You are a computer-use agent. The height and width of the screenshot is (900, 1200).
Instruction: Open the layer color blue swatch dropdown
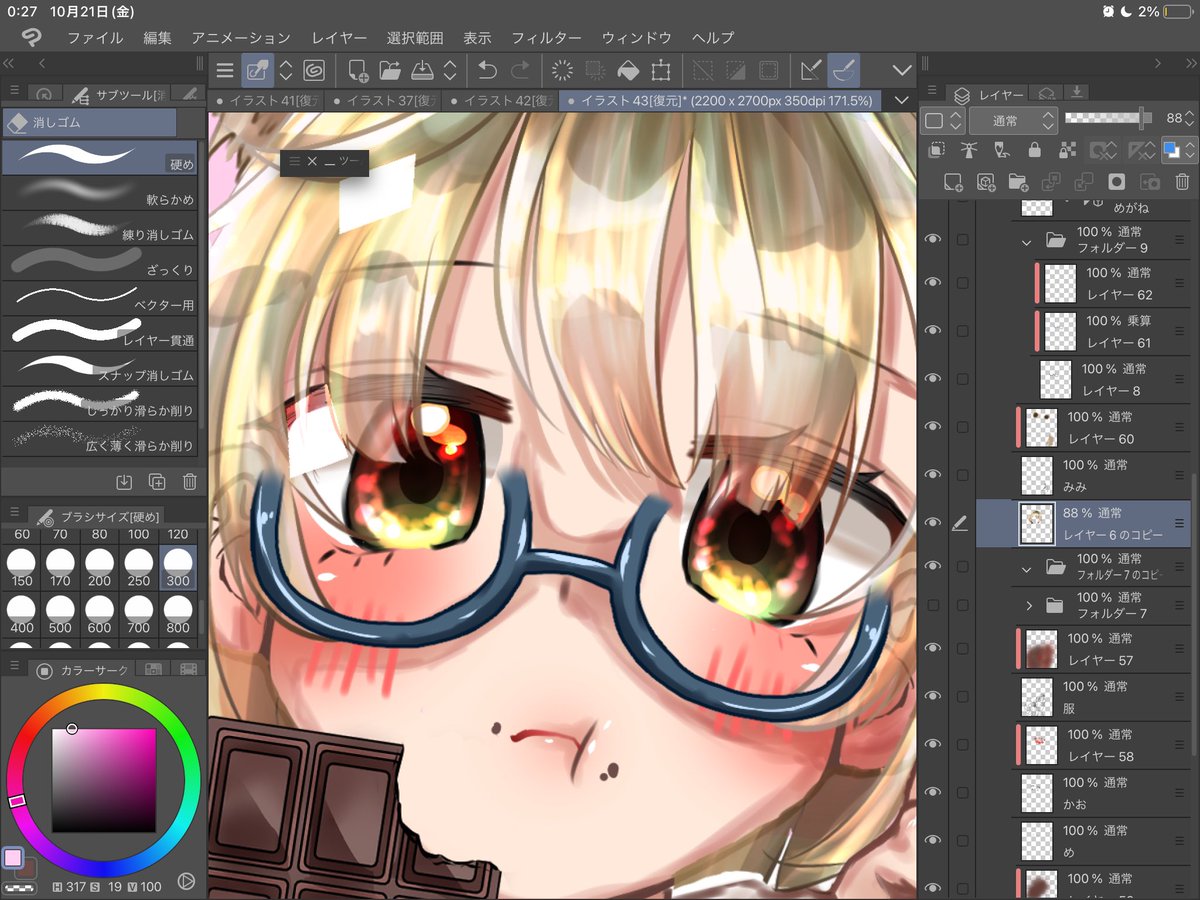[x=1179, y=150]
